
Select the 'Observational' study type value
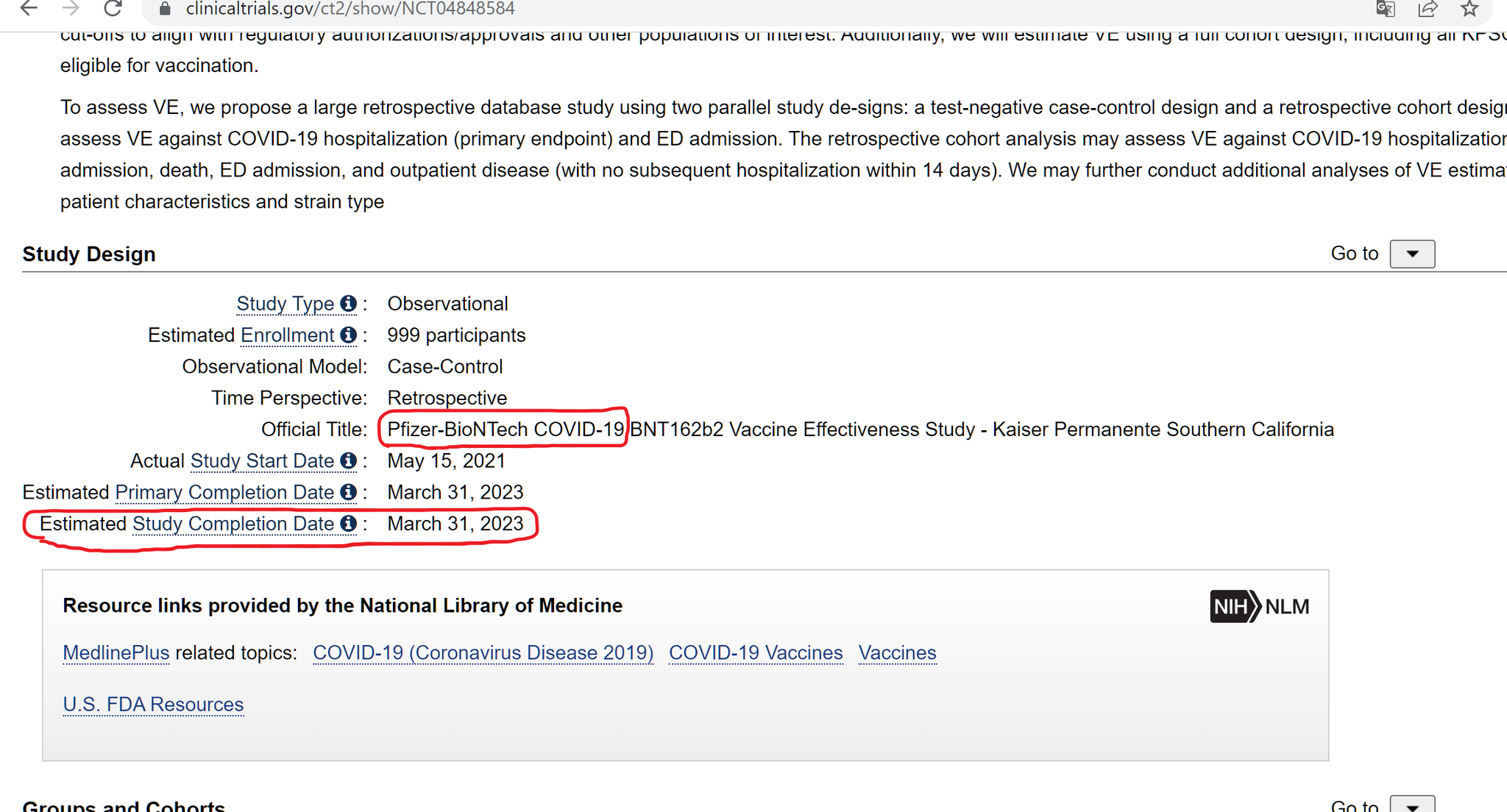pos(447,304)
